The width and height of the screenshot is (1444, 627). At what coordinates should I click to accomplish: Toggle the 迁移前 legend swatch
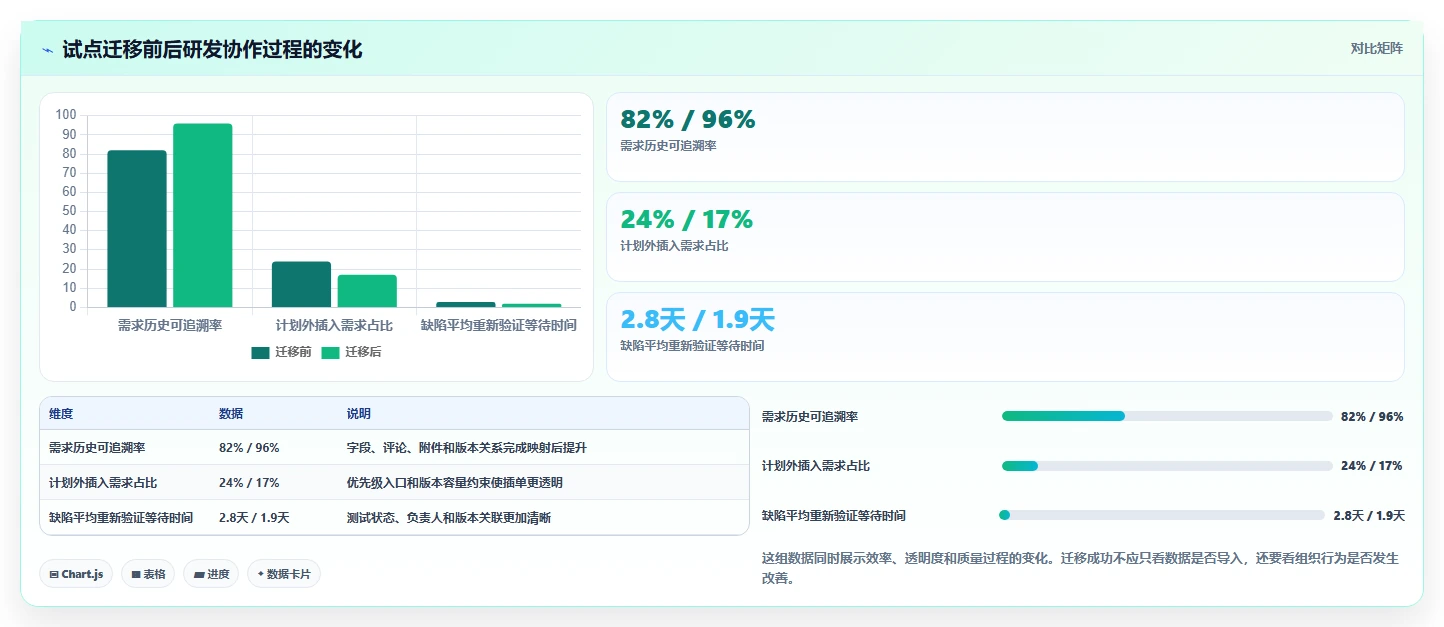(260, 352)
